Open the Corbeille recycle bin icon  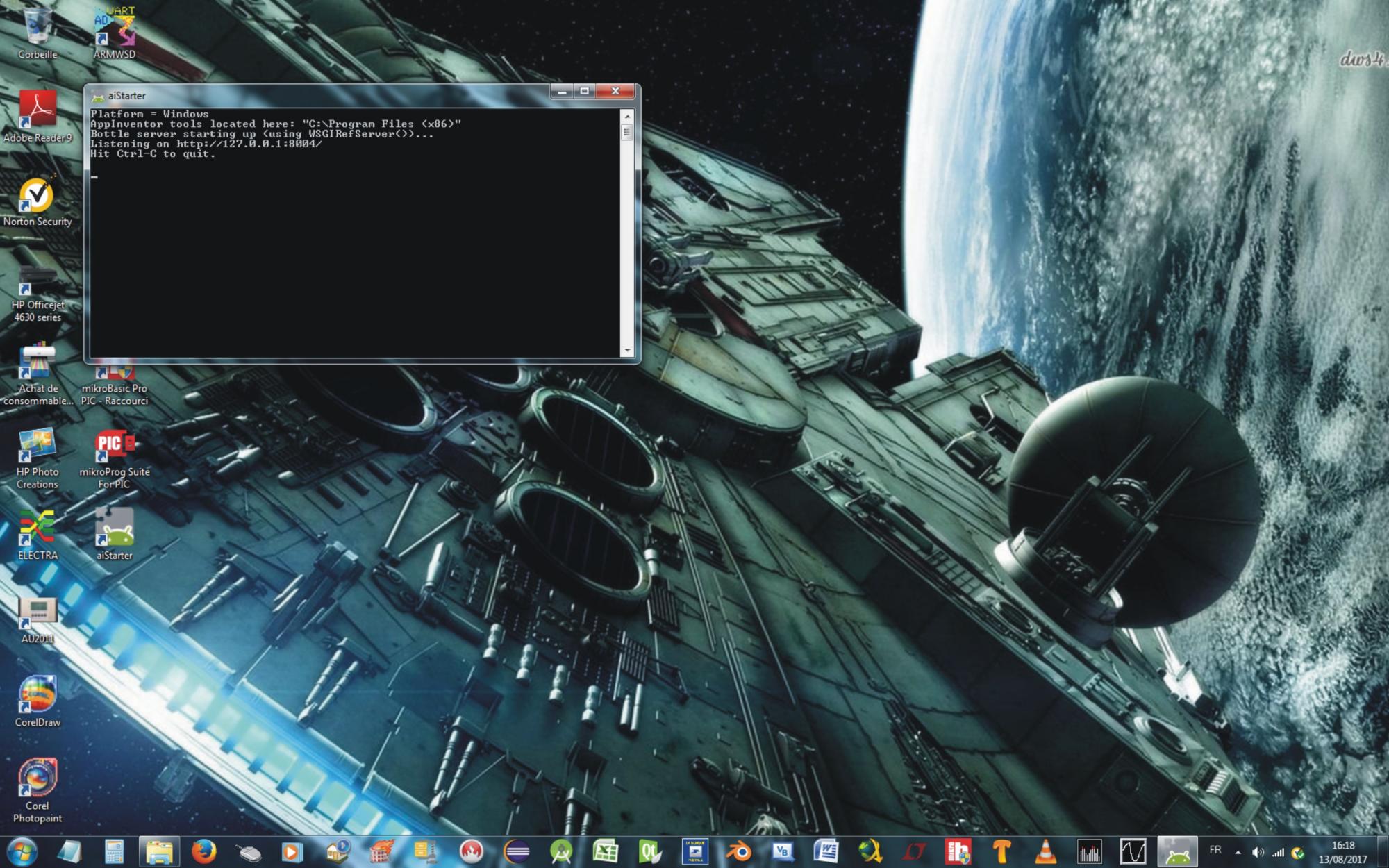click(36, 26)
